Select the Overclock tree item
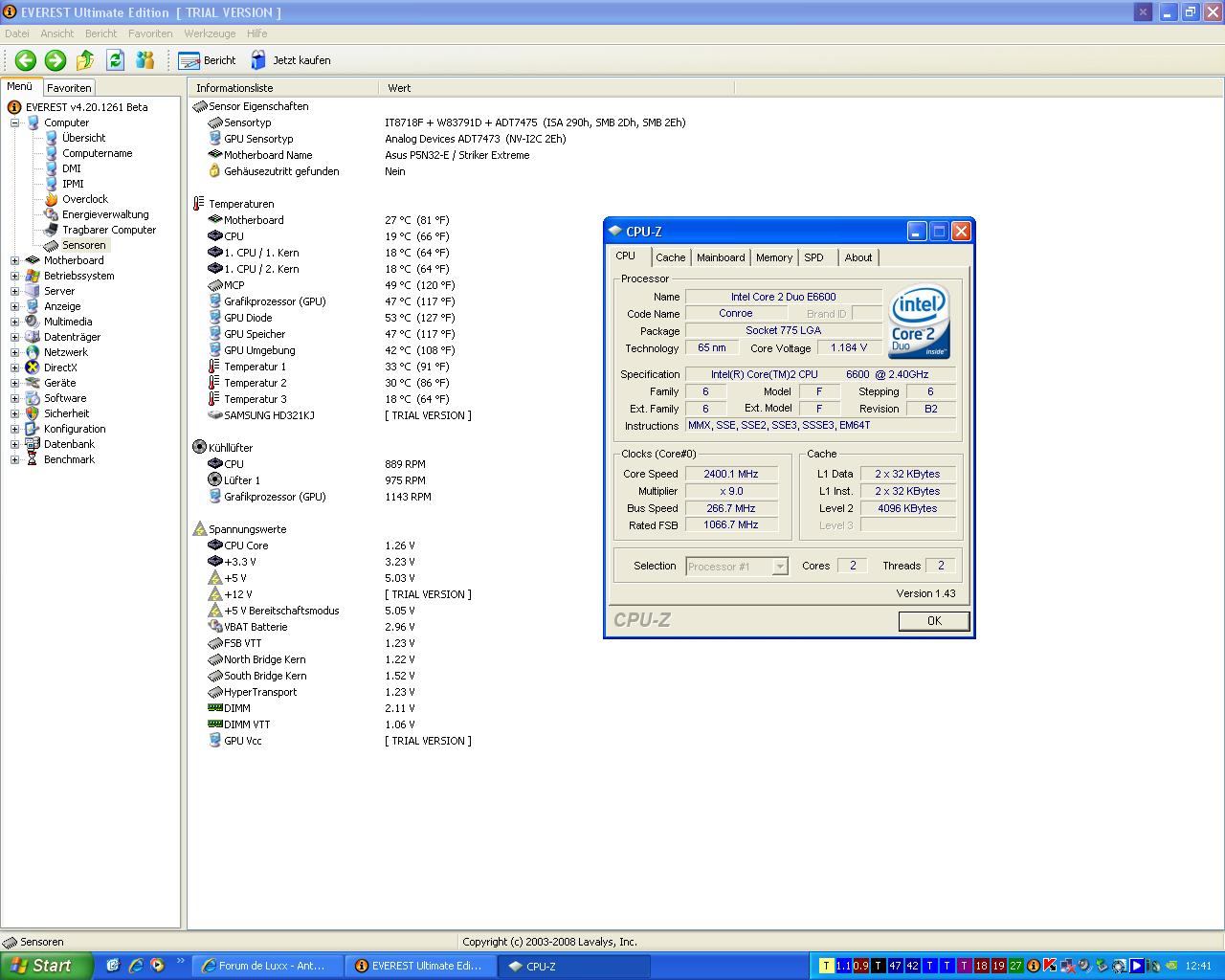This screenshot has width=1225, height=980. (84, 199)
